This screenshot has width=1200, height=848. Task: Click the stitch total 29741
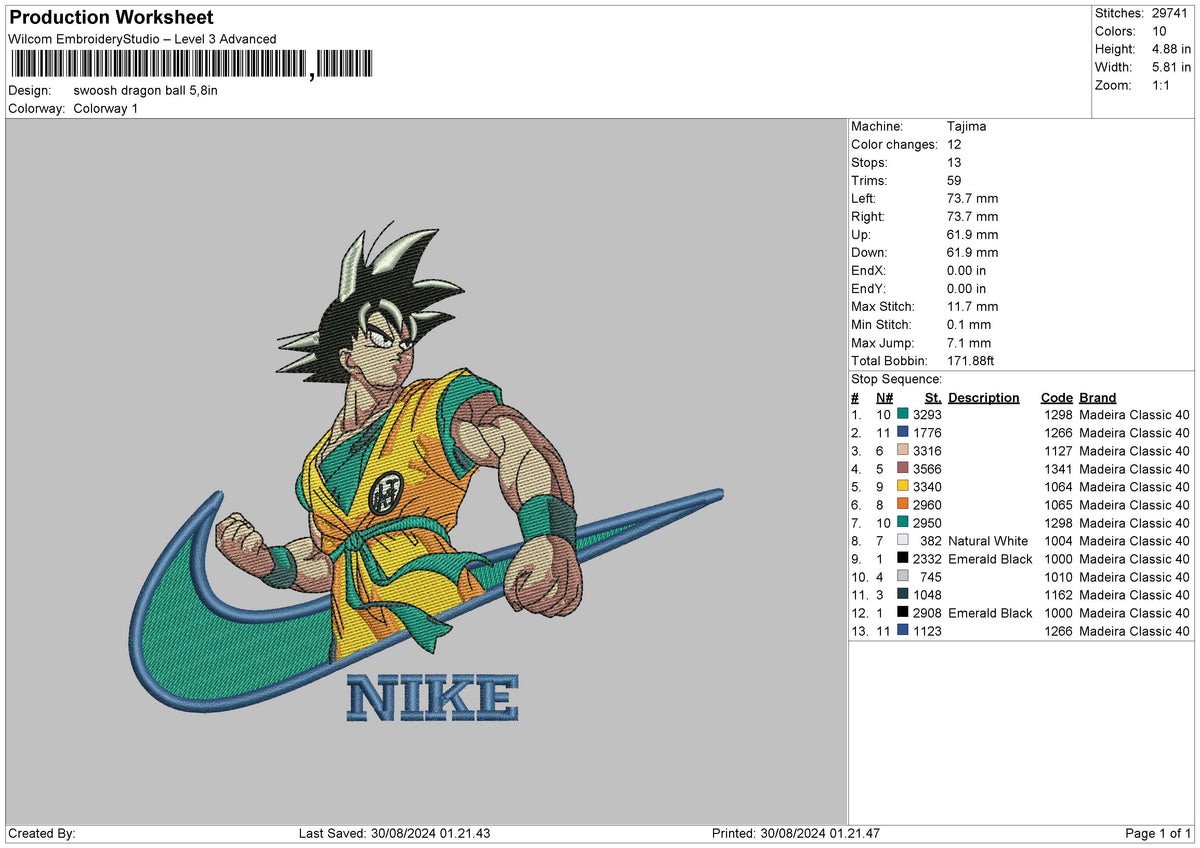pyautogui.click(x=1171, y=13)
